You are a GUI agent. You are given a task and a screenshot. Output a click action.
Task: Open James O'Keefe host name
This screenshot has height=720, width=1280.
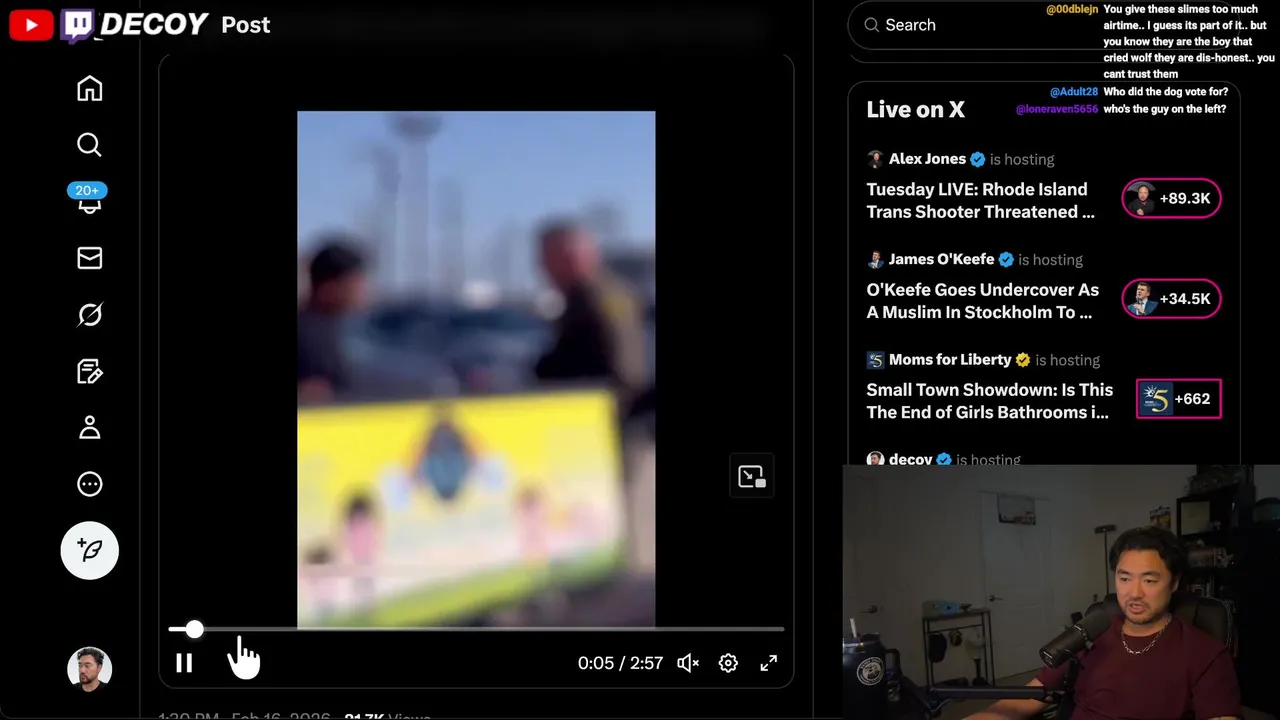[941, 259]
